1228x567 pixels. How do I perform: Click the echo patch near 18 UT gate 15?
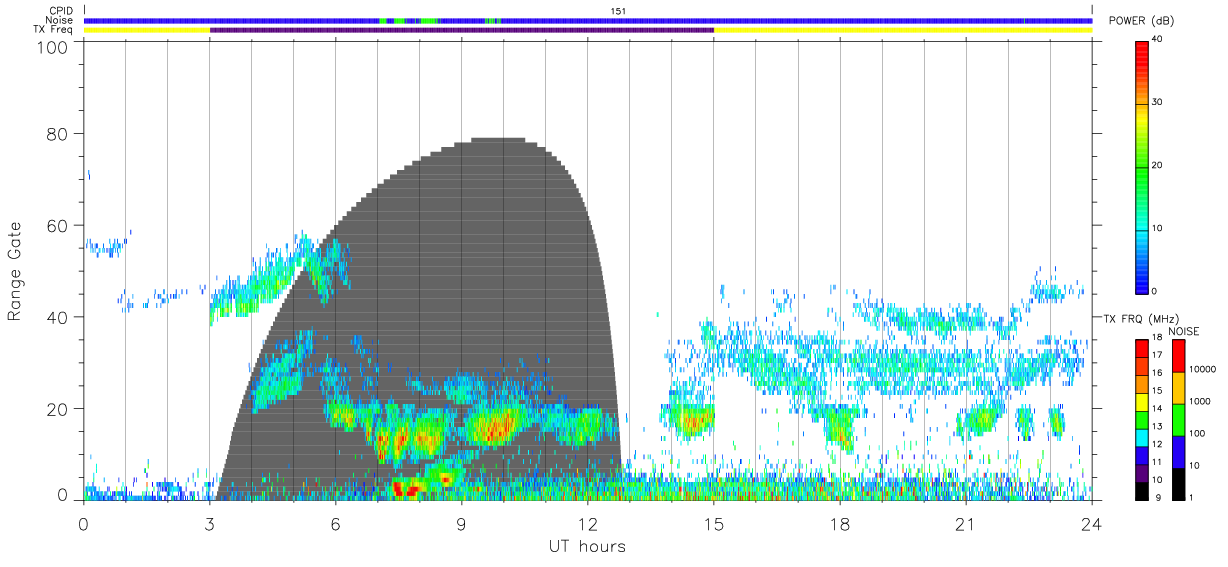[841, 428]
